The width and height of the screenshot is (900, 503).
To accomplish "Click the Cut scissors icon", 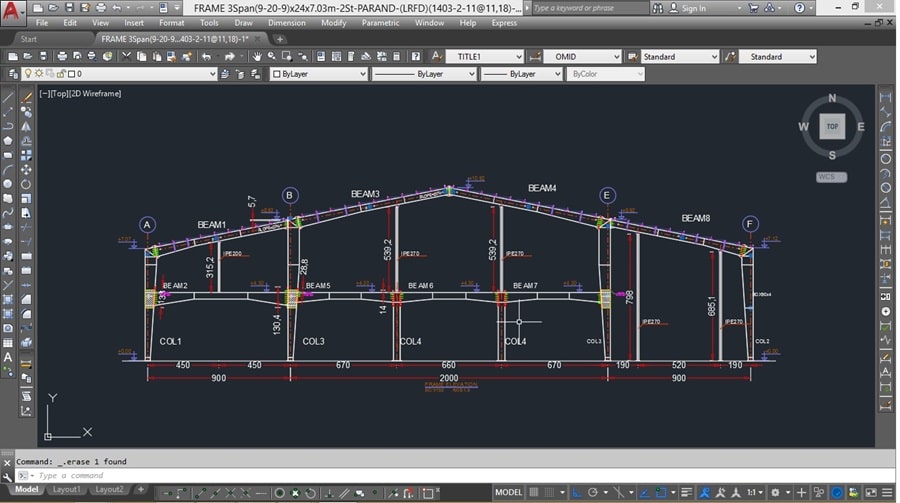I will (x=126, y=56).
